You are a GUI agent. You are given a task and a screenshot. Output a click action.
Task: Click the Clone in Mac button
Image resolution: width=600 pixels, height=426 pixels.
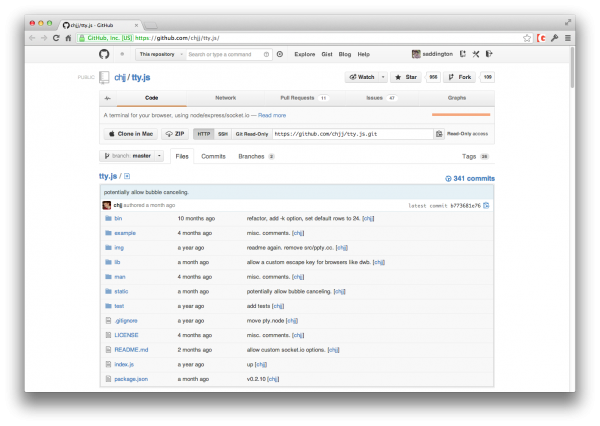(130, 134)
